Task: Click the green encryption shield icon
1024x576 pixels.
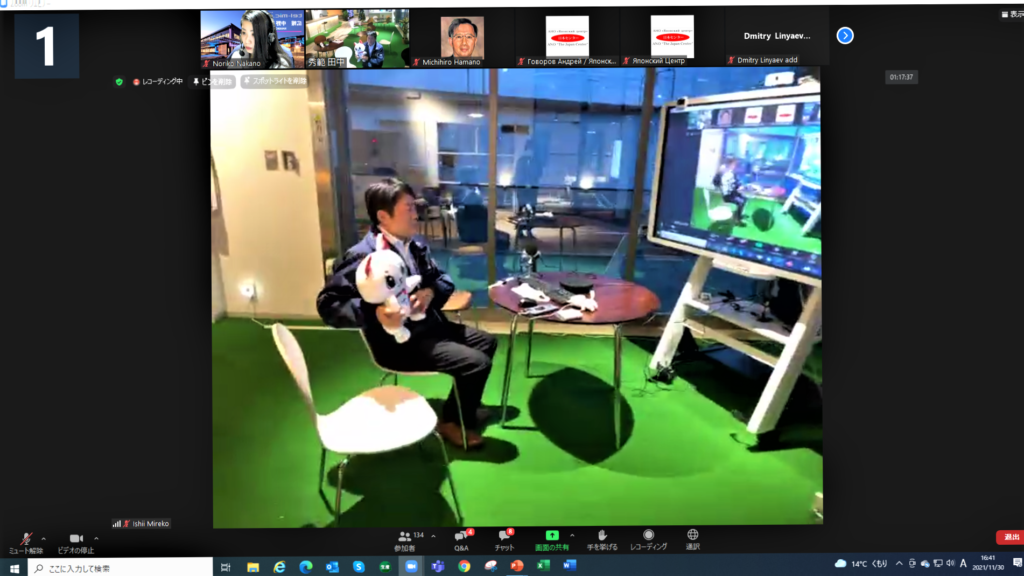Action: [119, 82]
